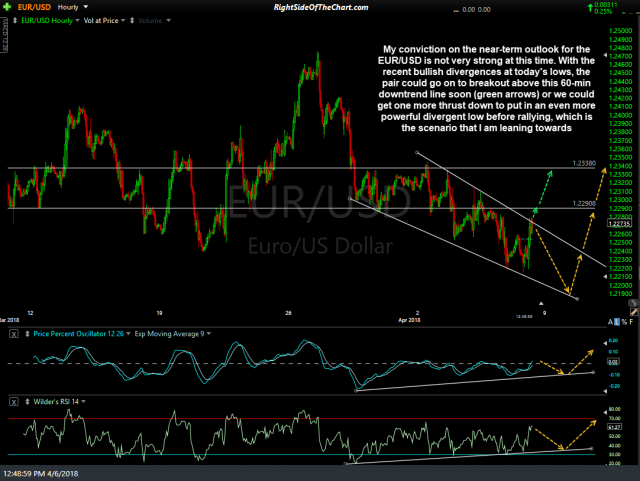
Task: Click the 1.23380 horizontal line label
Action: point(584,163)
